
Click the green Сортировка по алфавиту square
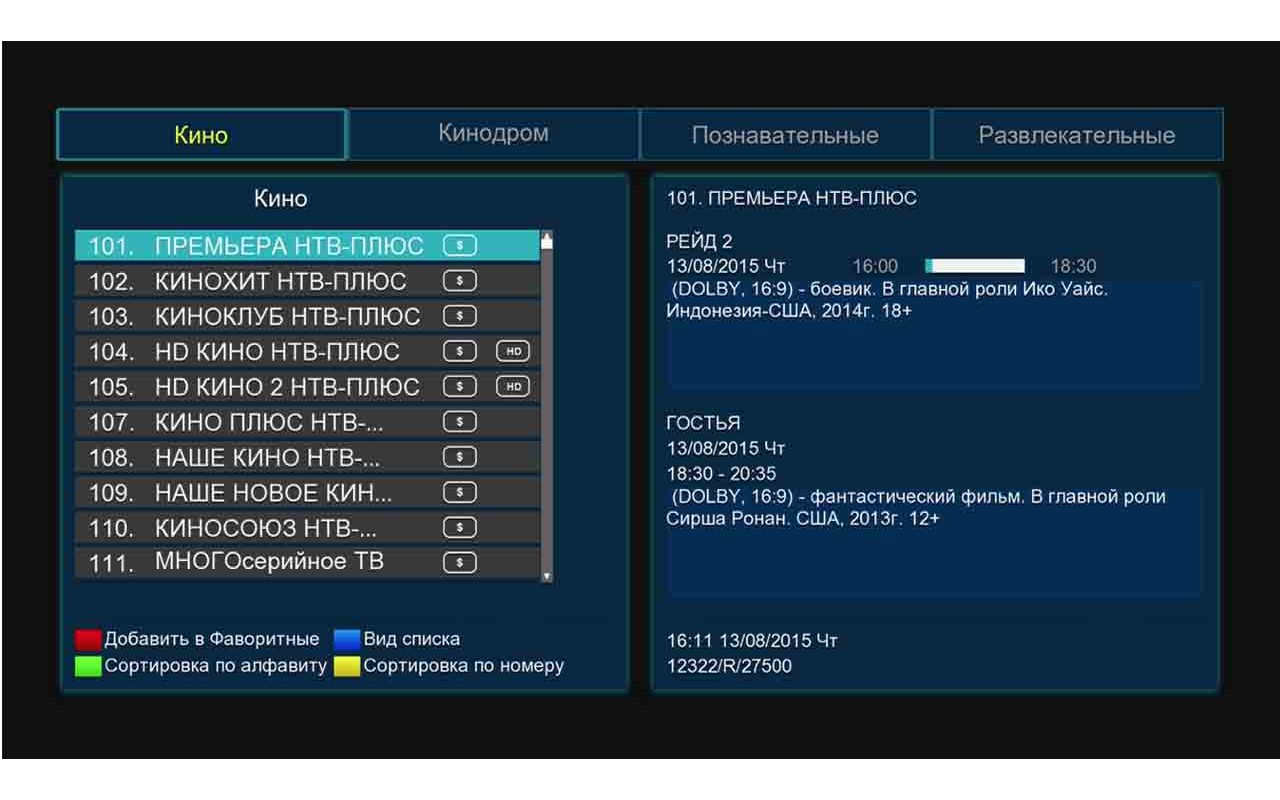(88, 666)
